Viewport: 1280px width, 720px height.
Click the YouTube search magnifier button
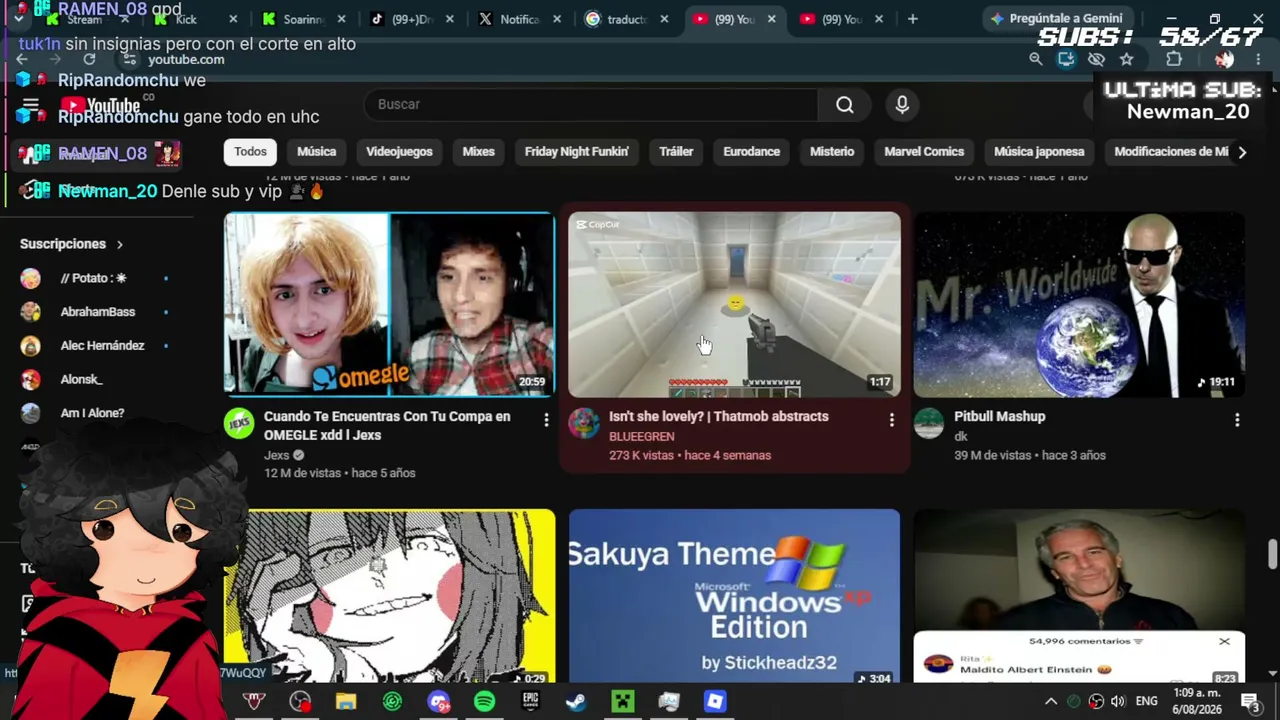point(845,105)
